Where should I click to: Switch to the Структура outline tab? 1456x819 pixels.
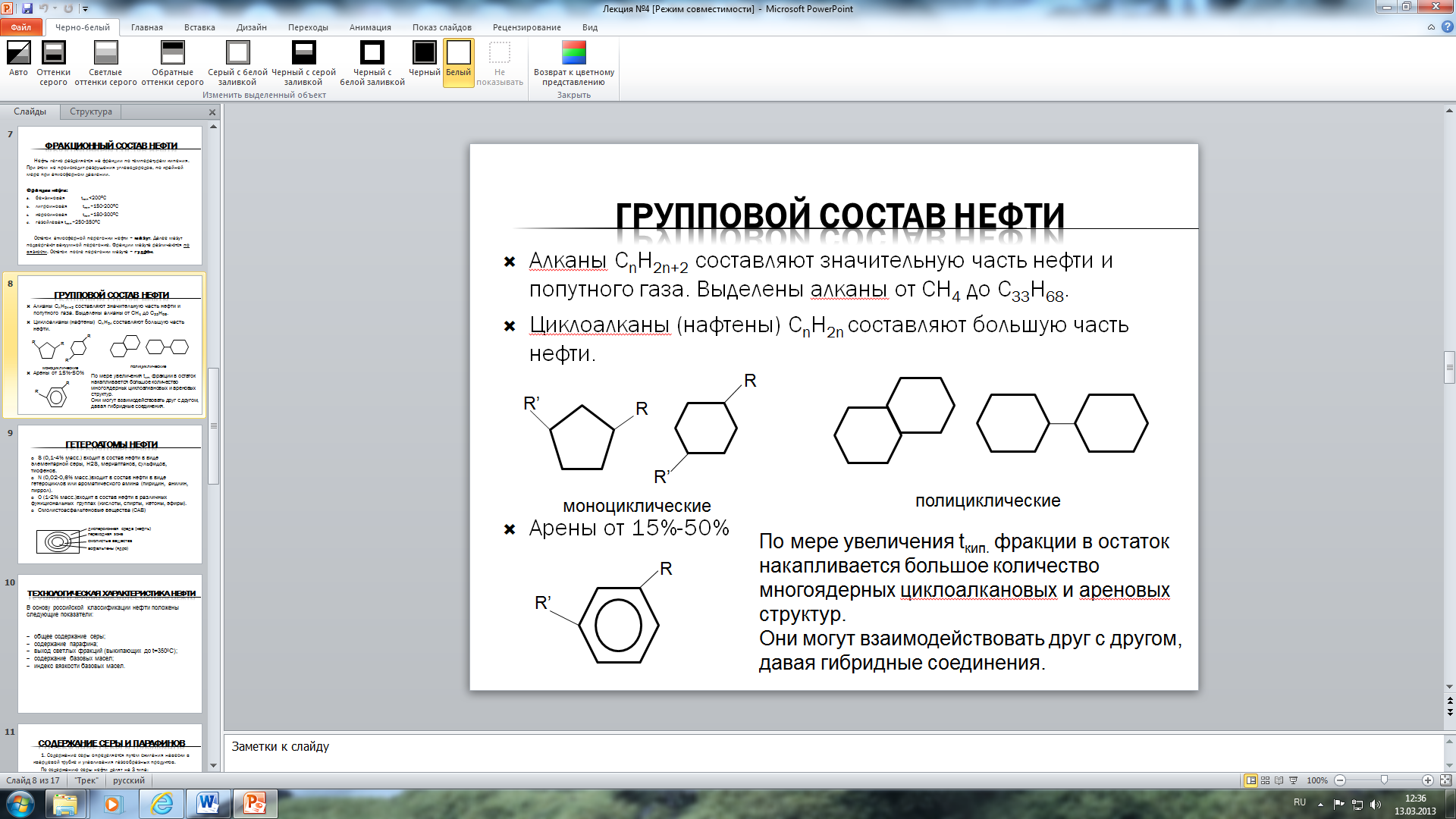click(x=91, y=111)
